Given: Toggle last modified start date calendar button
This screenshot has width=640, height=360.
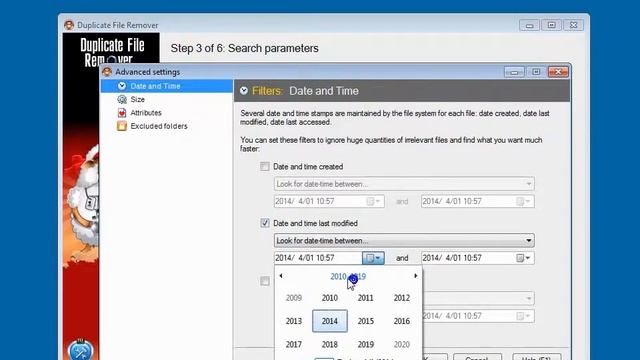Looking at the screenshot, I should pos(373,258).
